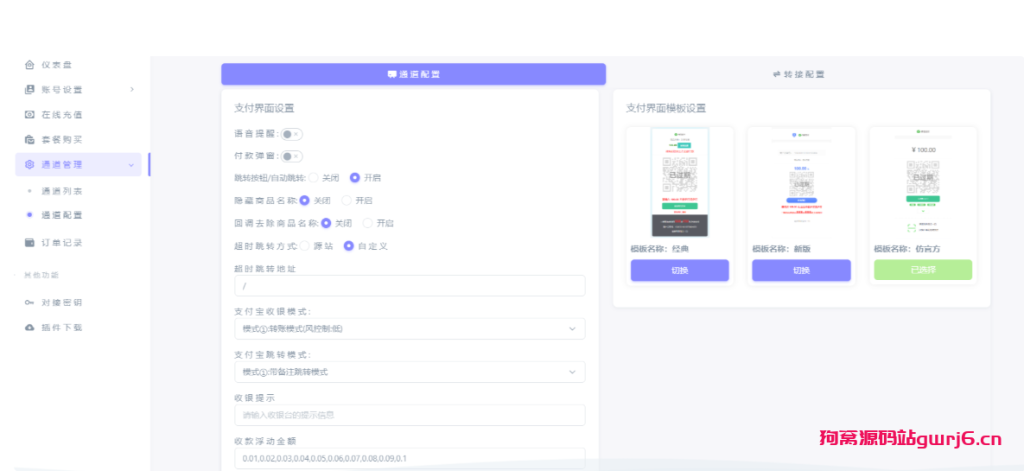Collapse the 通道管理 submenu chevron
The image size is (1024, 471).
click(x=132, y=165)
